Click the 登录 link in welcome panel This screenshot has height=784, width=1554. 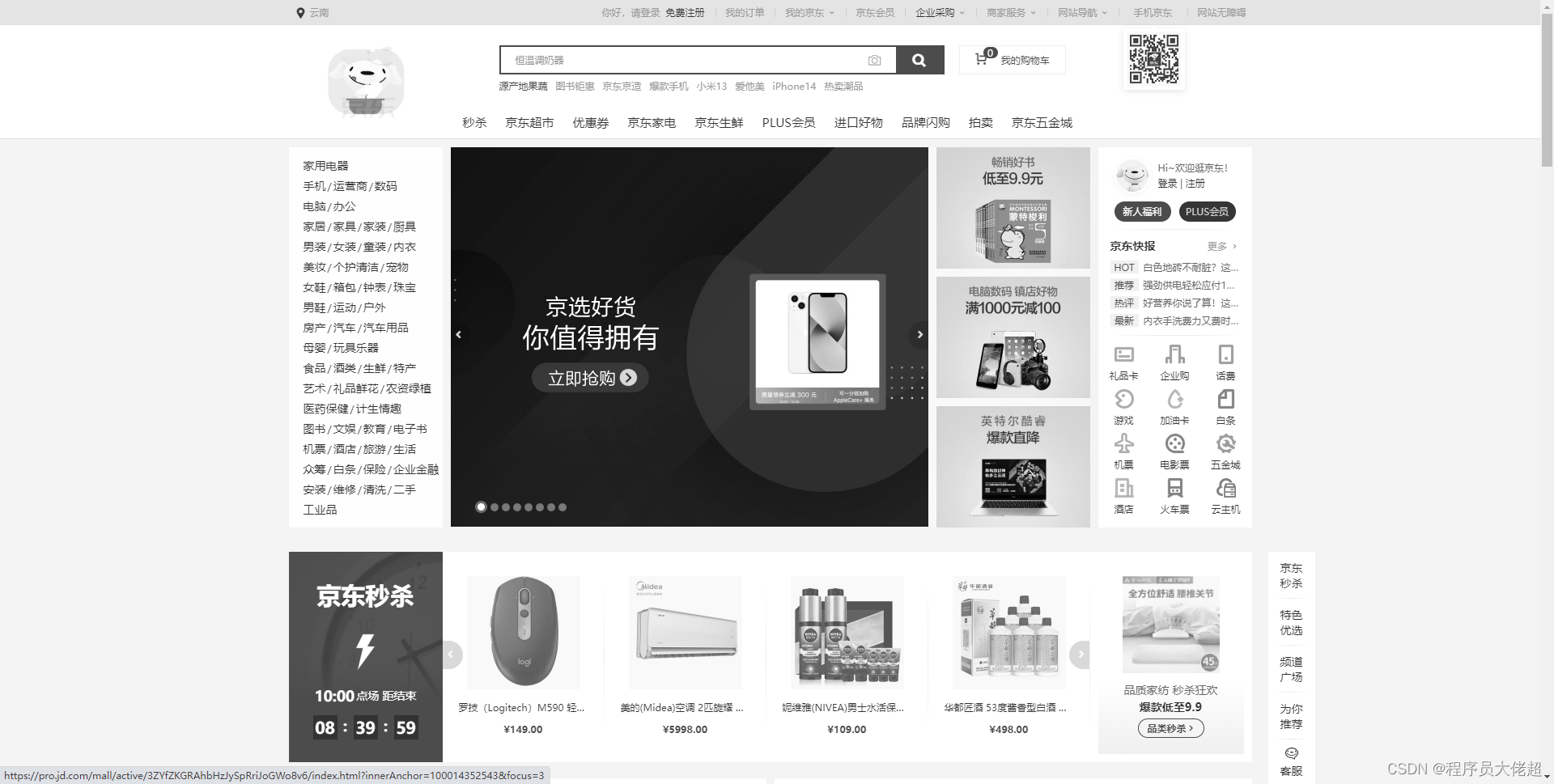[x=1167, y=184]
